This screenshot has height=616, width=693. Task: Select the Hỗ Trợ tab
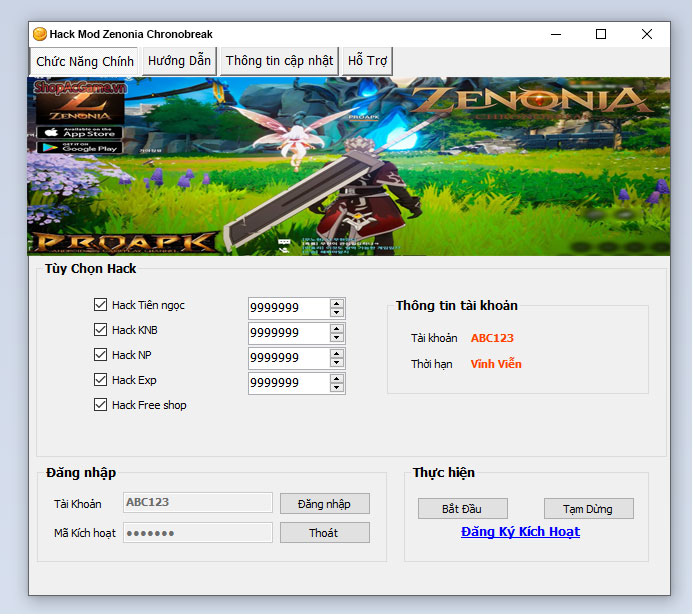[x=367, y=61]
